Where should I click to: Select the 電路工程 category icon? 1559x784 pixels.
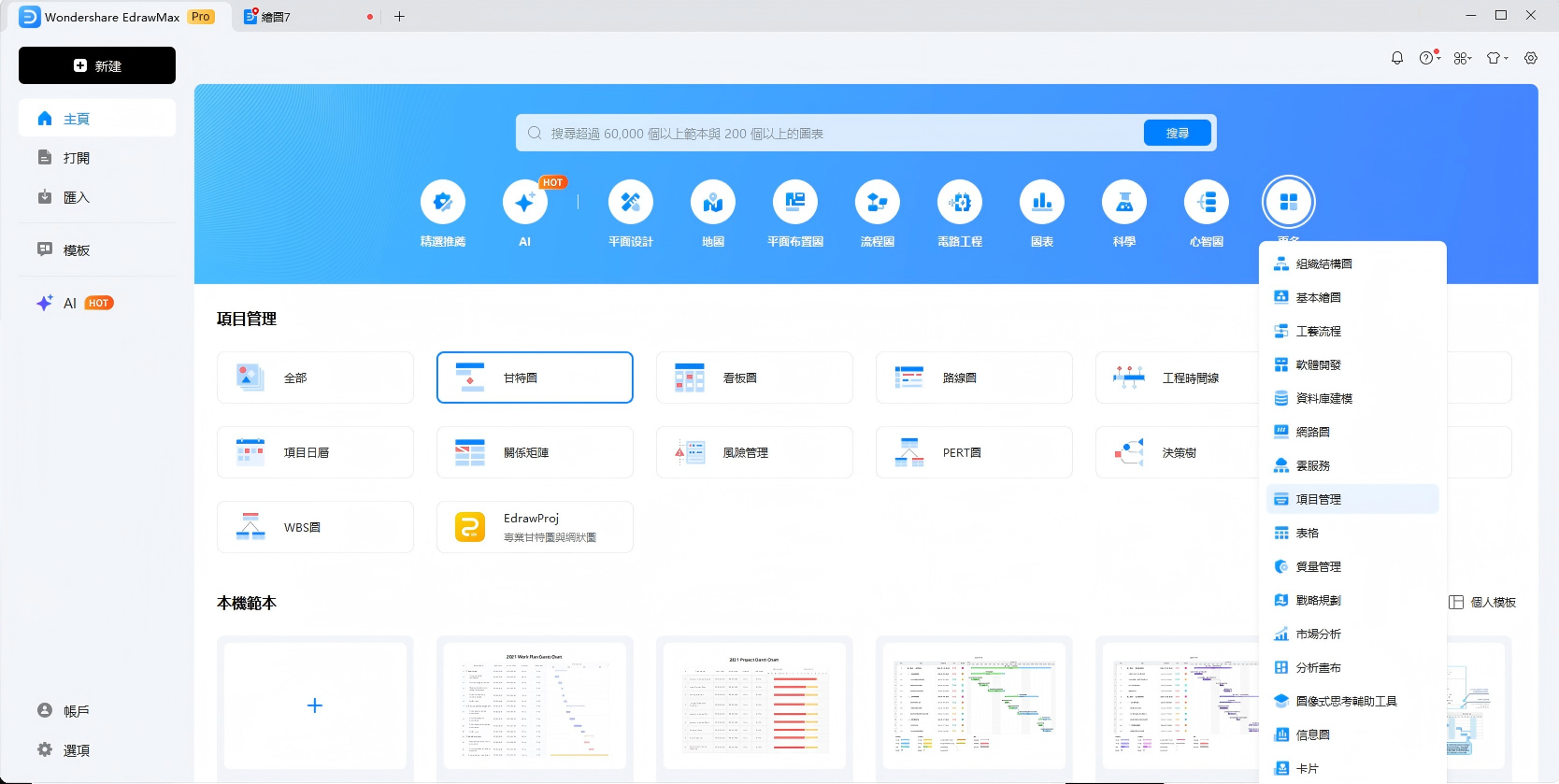(960, 202)
